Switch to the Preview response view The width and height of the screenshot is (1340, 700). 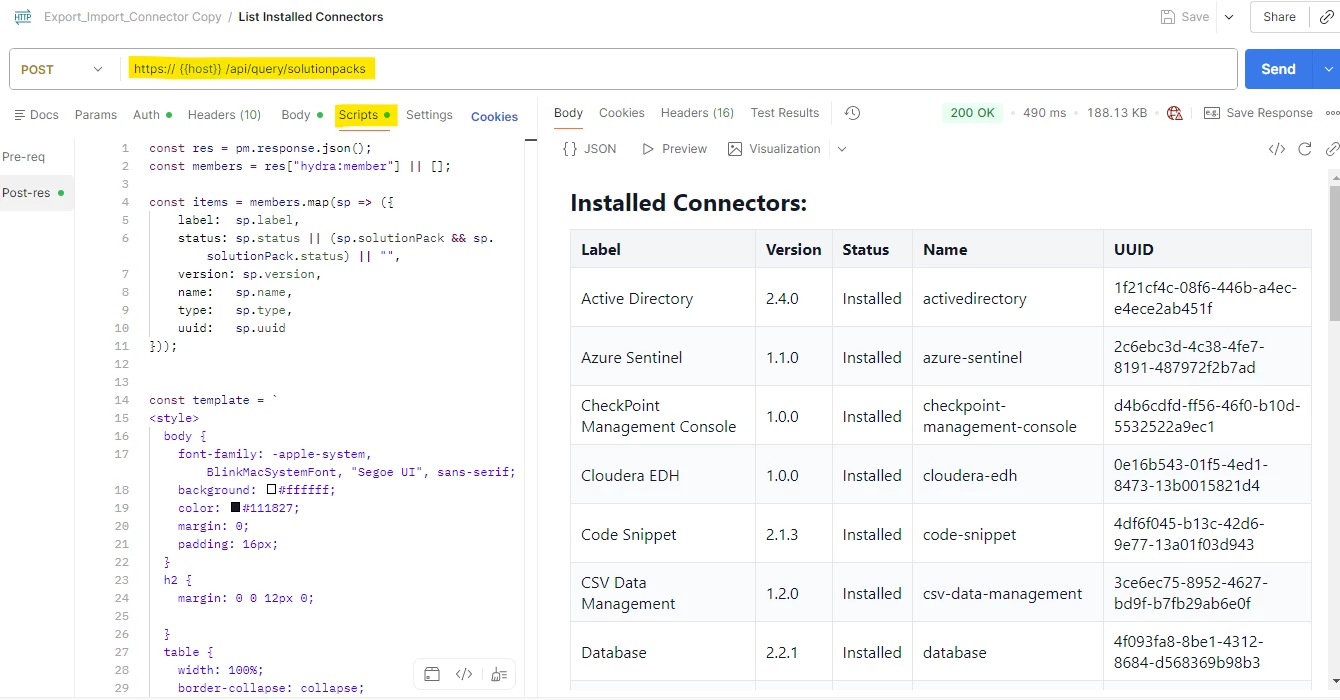tap(674, 149)
